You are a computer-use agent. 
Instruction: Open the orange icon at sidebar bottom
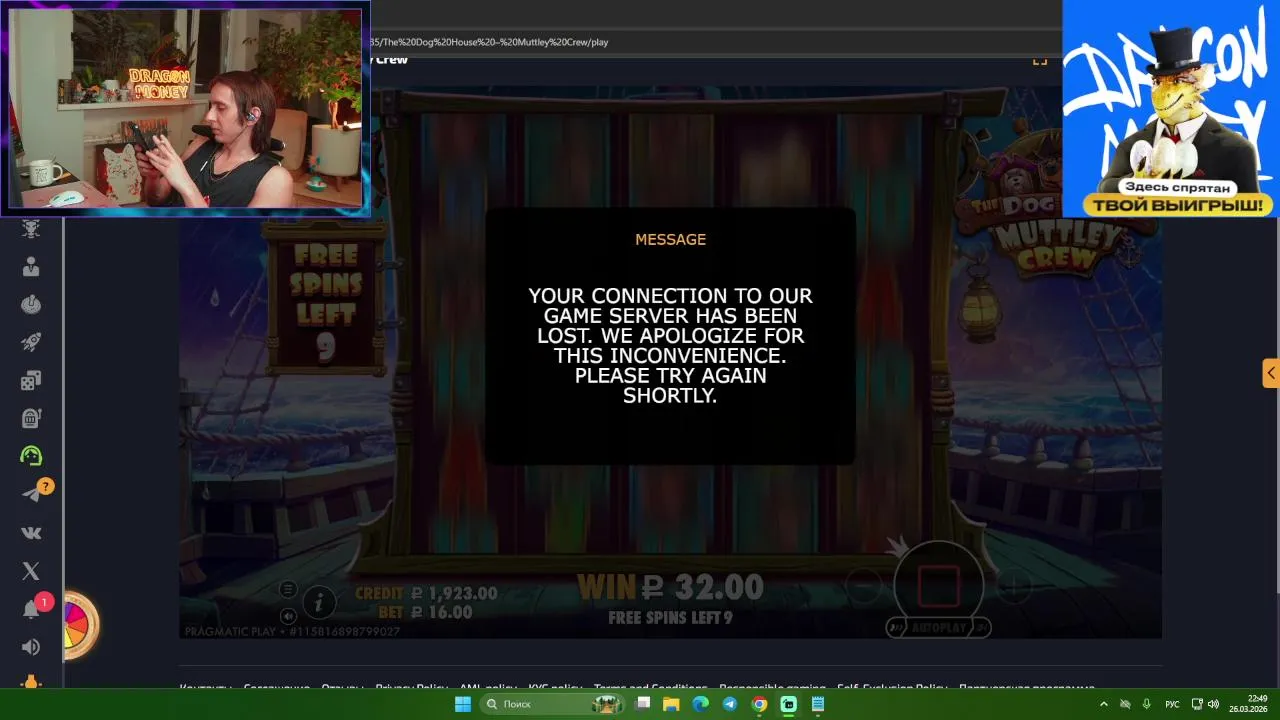point(31,682)
